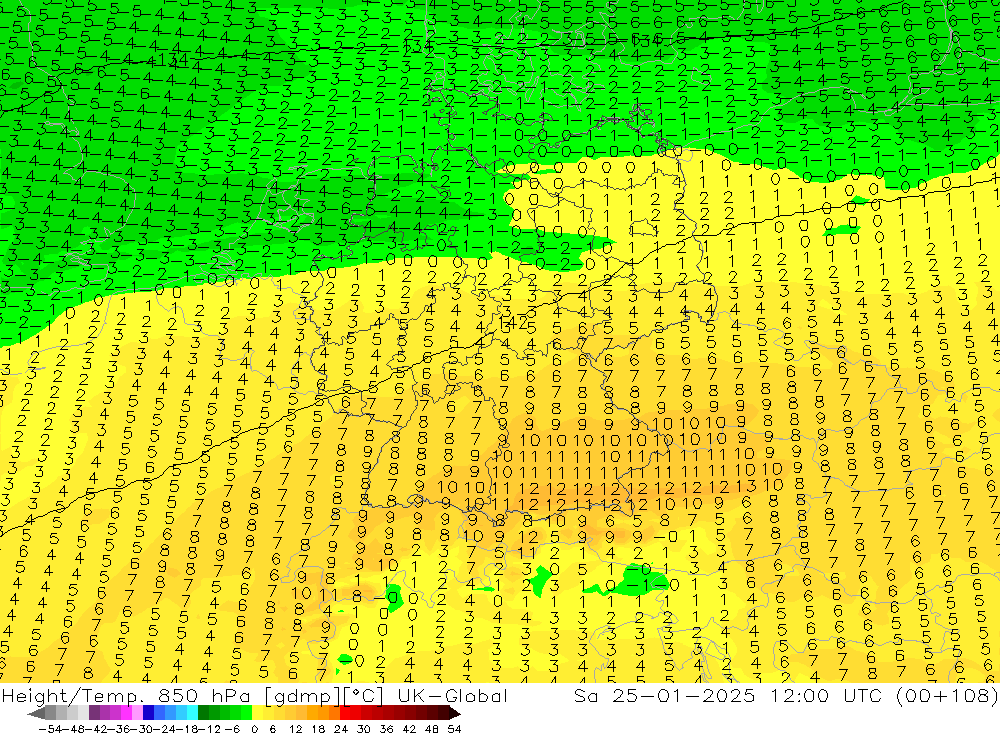Click the "142" contour label on map
1000x733 pixels.
[514, 323]
